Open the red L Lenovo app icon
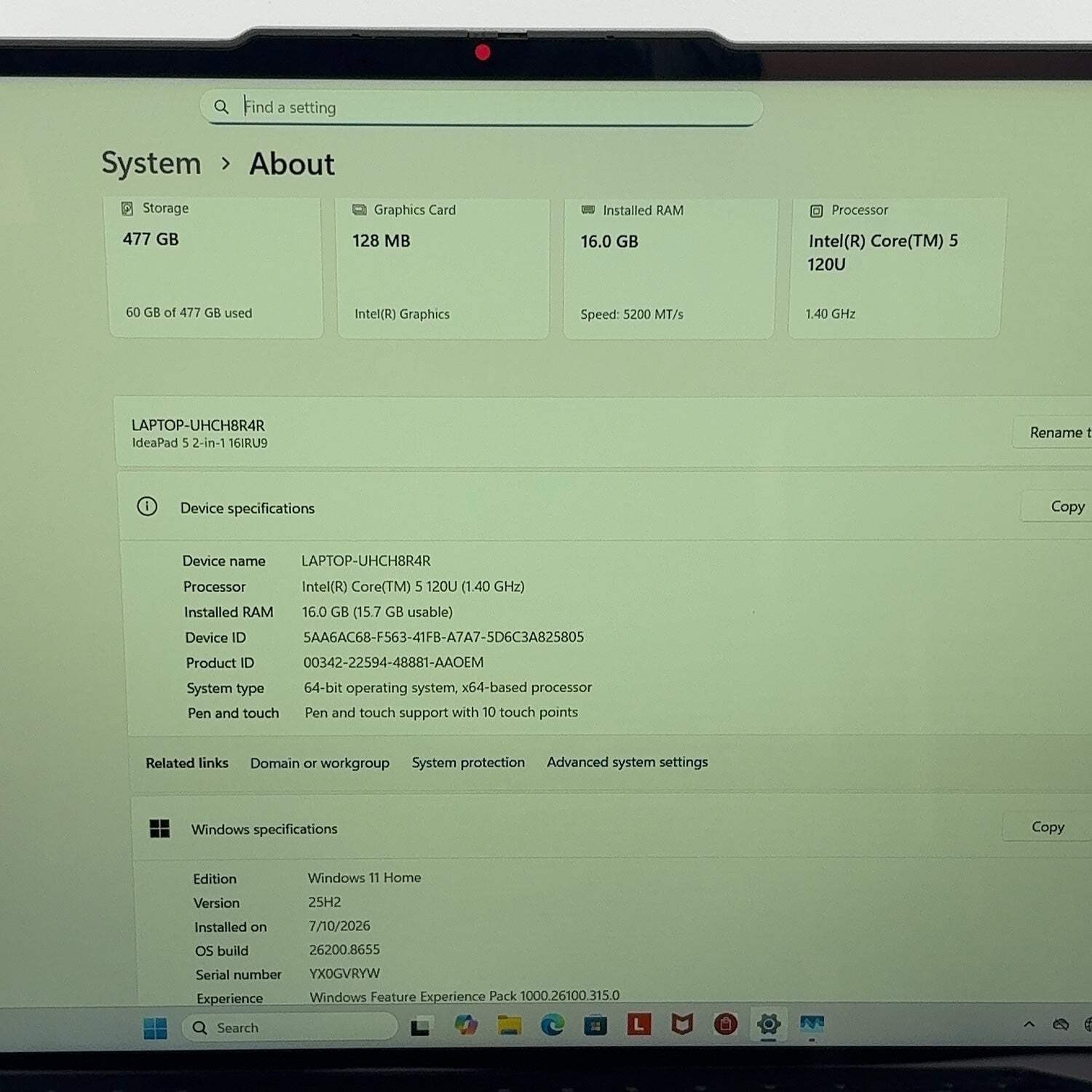The height and width of the screenshot is (1092, 1092). click(x=639, y=1024)
